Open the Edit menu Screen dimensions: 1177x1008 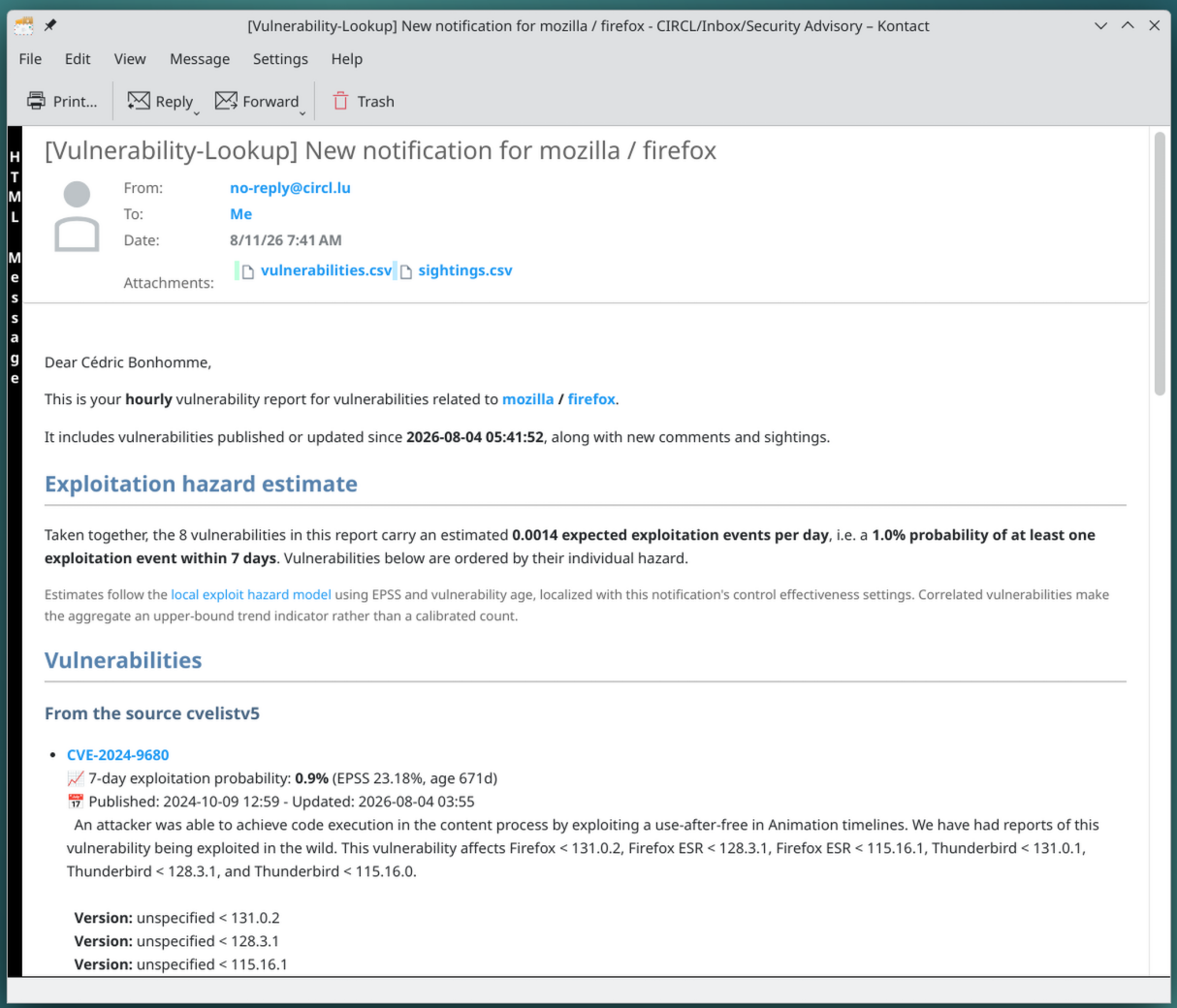pos(78,59)
